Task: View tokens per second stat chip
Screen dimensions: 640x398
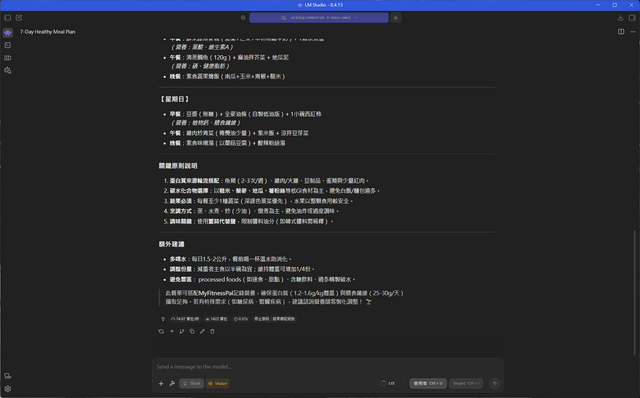Action: click(x=185, y=319)
